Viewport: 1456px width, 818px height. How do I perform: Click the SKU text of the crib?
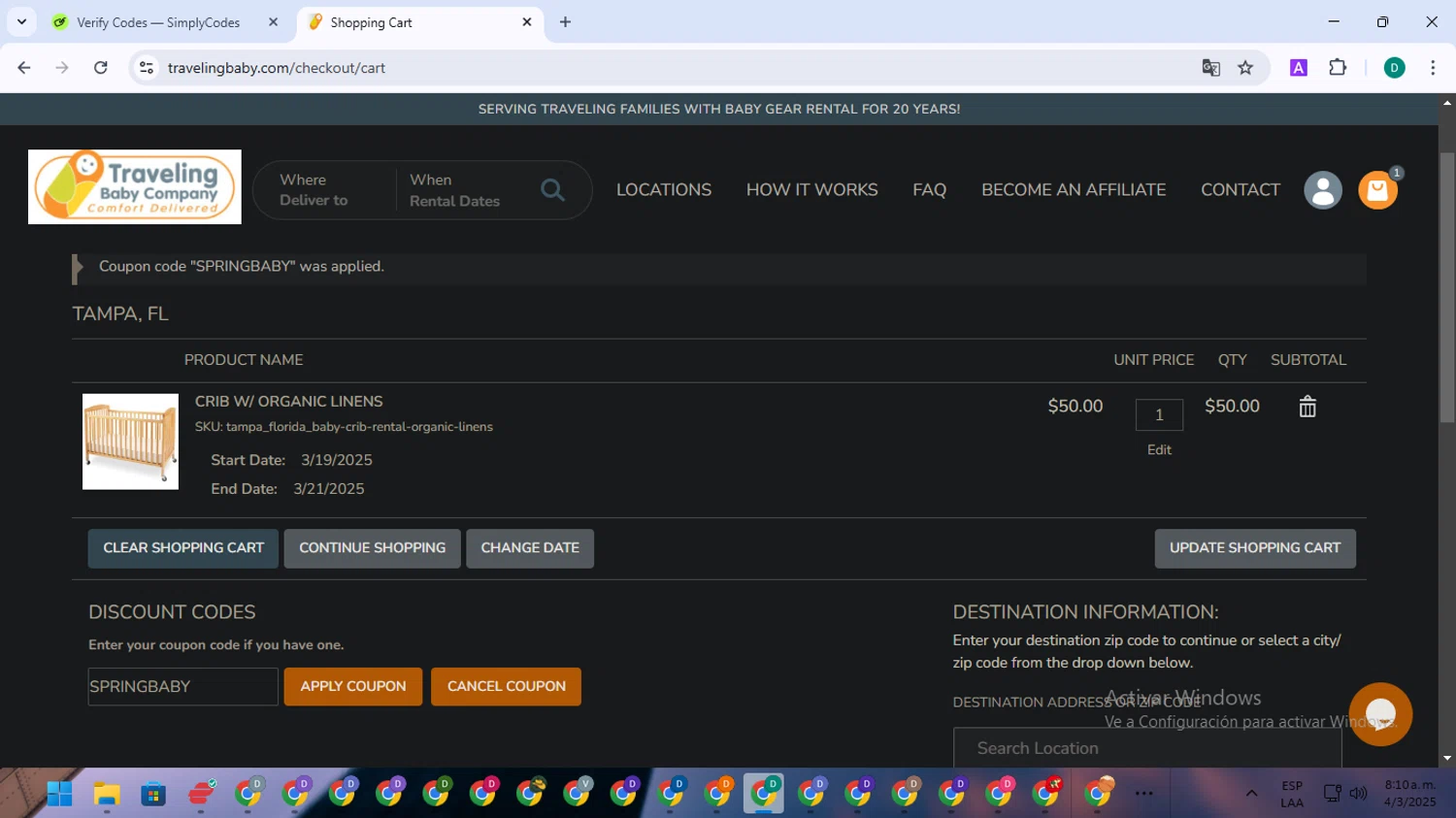(x=344, y=427)
